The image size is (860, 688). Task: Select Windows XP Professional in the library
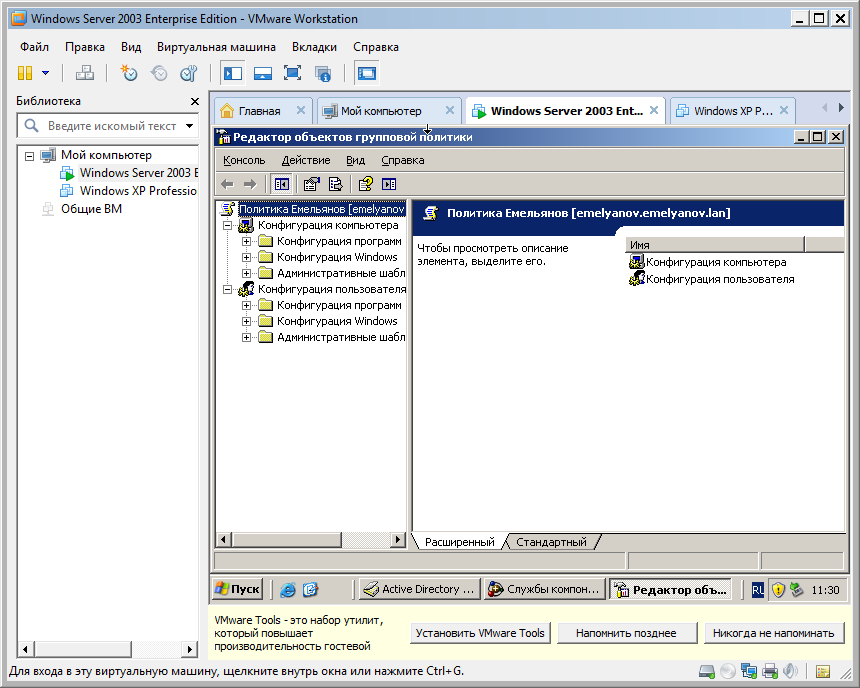pos(128,191)
